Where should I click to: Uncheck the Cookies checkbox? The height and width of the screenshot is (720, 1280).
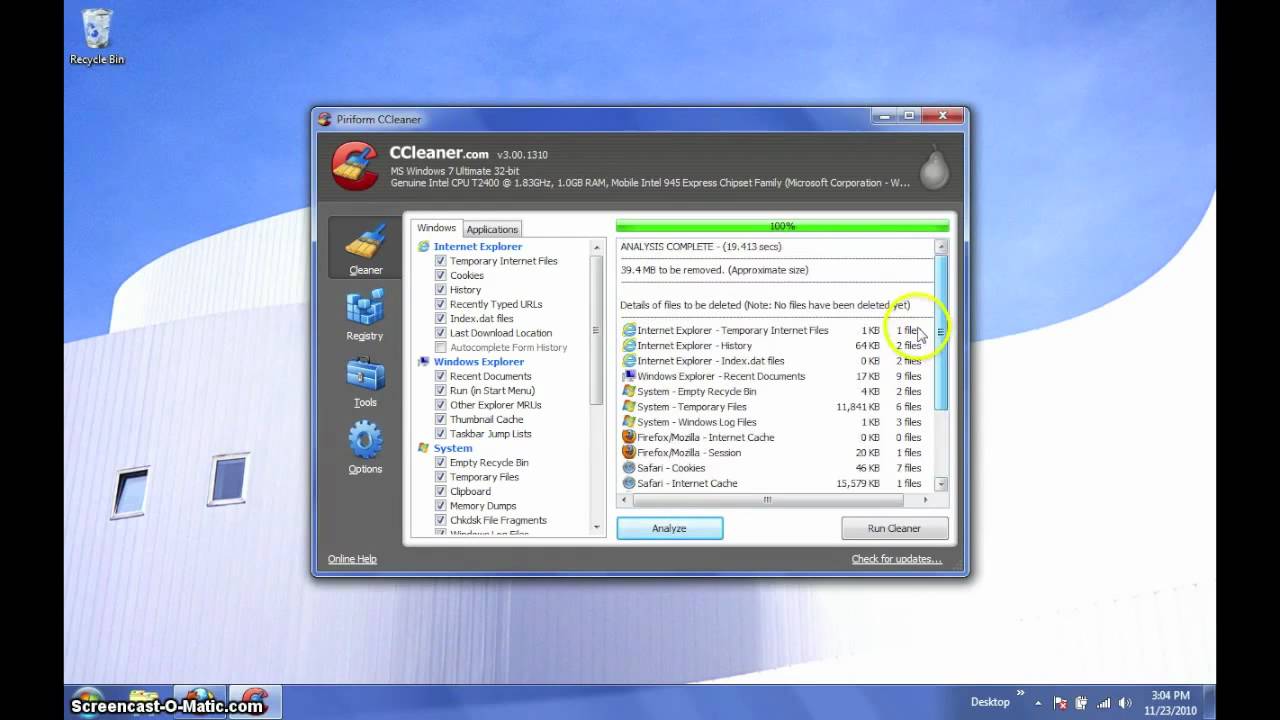pos(441,275)
